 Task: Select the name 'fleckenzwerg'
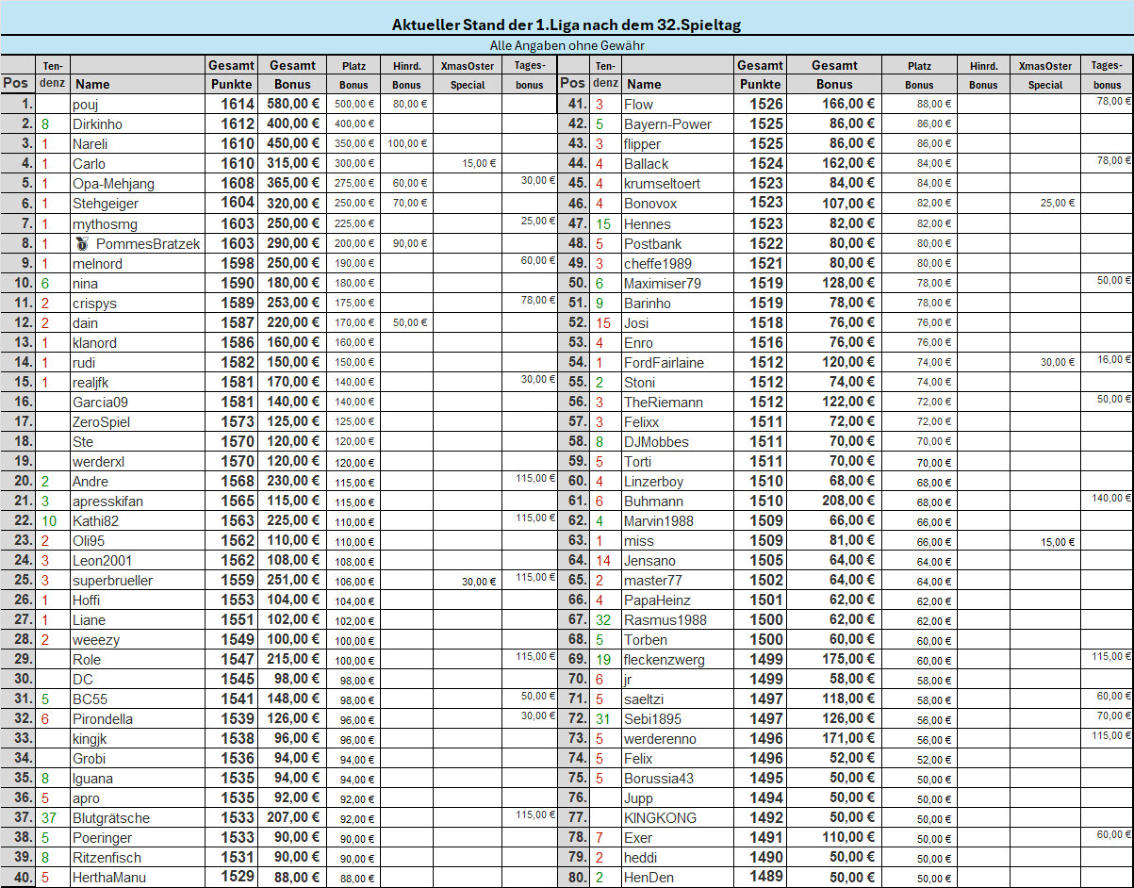pos(664,659)
